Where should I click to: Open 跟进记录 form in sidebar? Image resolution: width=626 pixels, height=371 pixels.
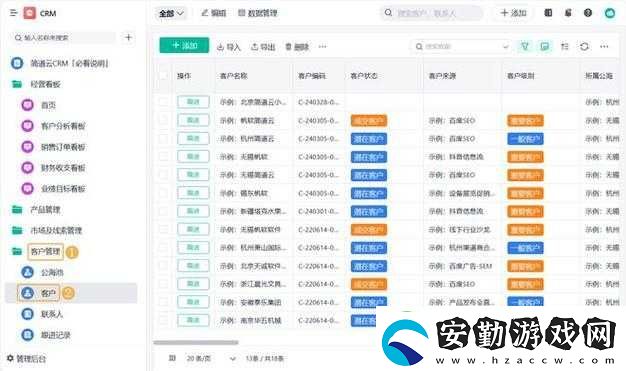click(x=46, y=335)
